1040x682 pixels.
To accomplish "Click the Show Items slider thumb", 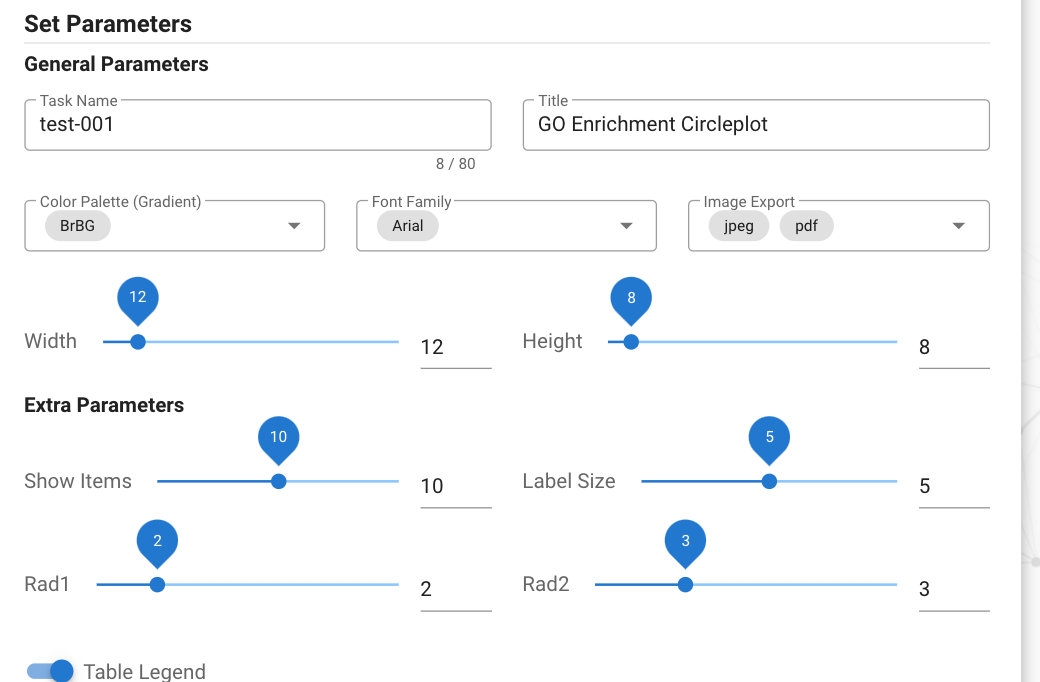I will coord(279,481).
